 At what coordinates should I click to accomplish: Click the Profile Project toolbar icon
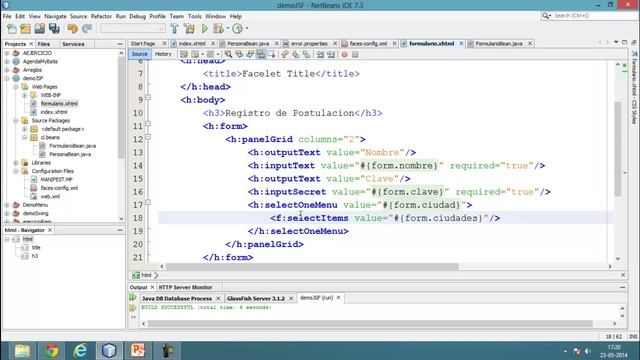pyautogui.click(x=237, y=29)
